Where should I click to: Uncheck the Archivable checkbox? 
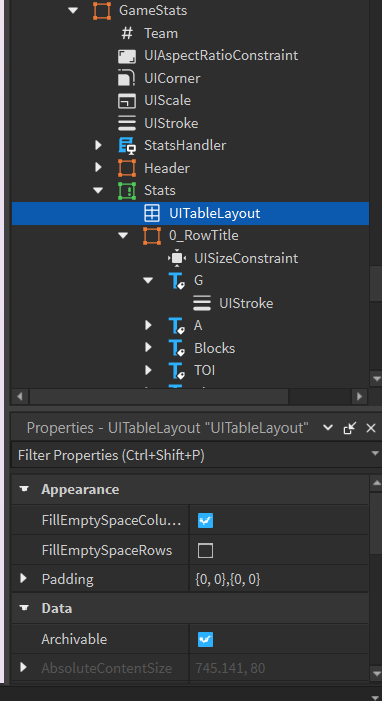[205, 639]
